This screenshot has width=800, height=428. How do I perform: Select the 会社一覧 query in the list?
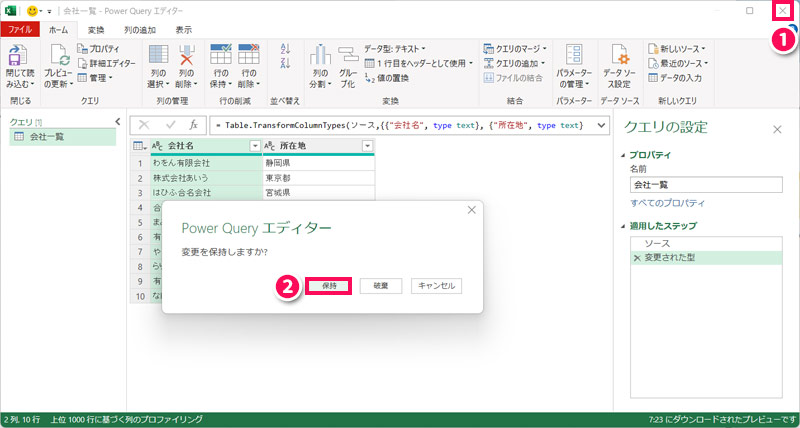point(63,137)
